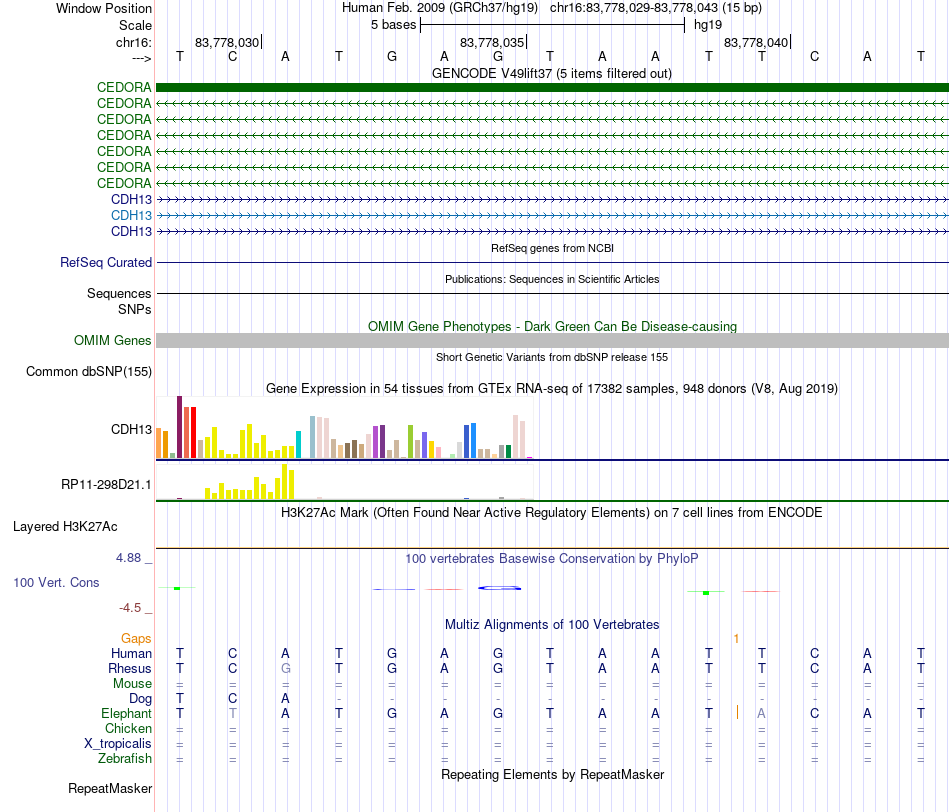Click the Common dbSNP(155) track label
The image size is (950, 812).
click(x=88, y=371)
